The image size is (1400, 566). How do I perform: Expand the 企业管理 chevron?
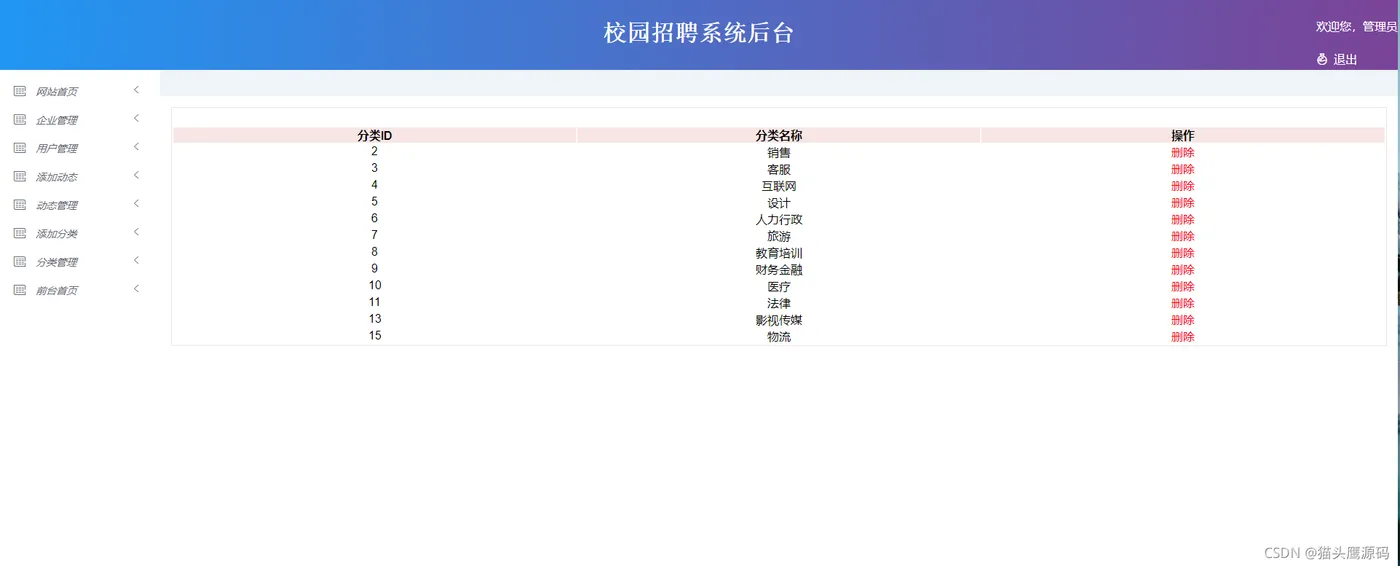pos(136,118)
